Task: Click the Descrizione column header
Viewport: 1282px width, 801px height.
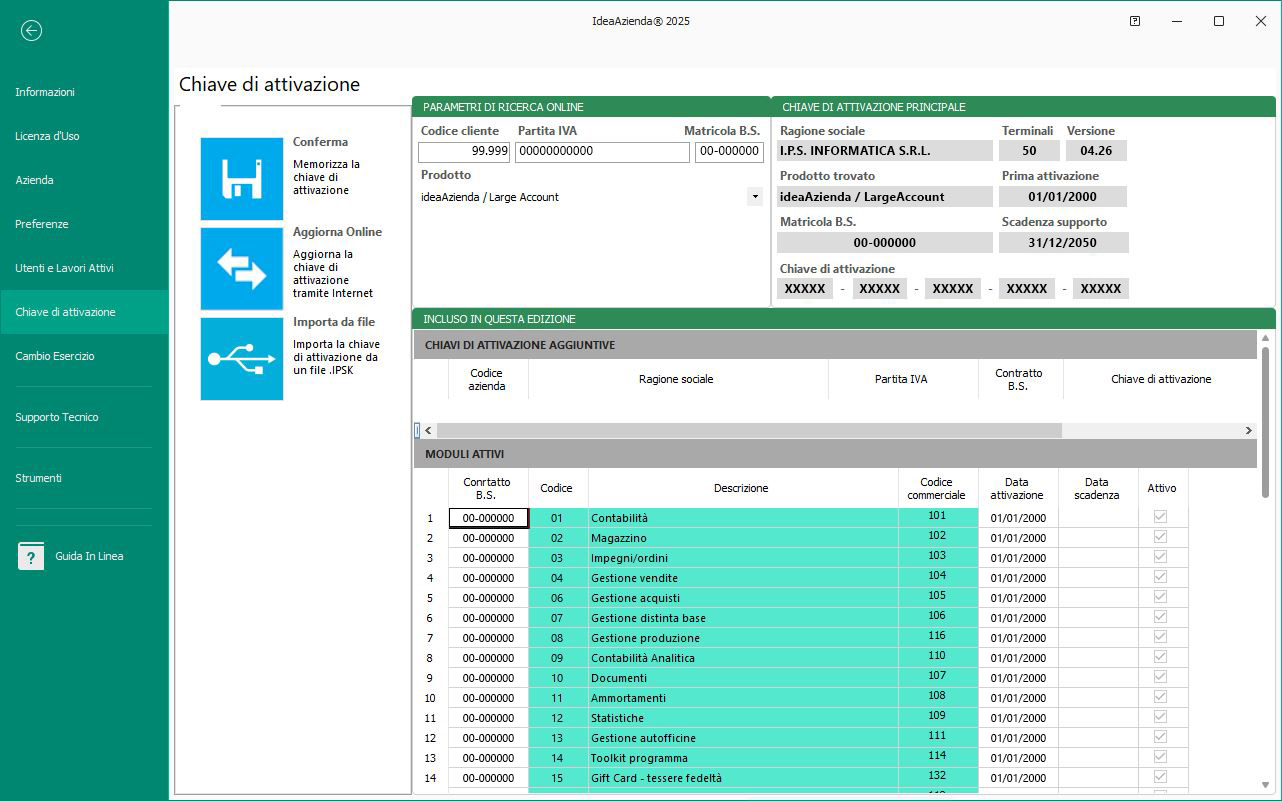Action: pos(741,488)
